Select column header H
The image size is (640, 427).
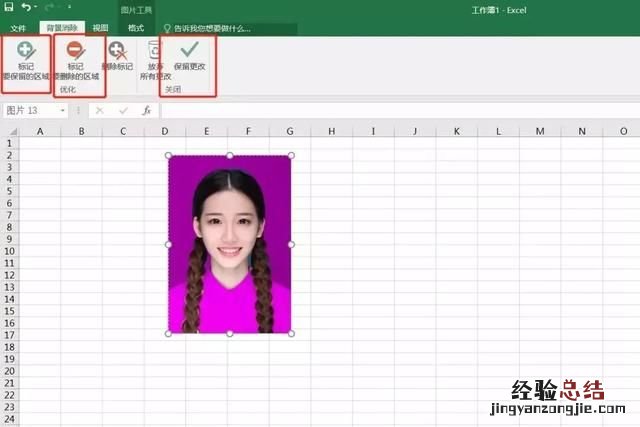(x=330, y=131)
